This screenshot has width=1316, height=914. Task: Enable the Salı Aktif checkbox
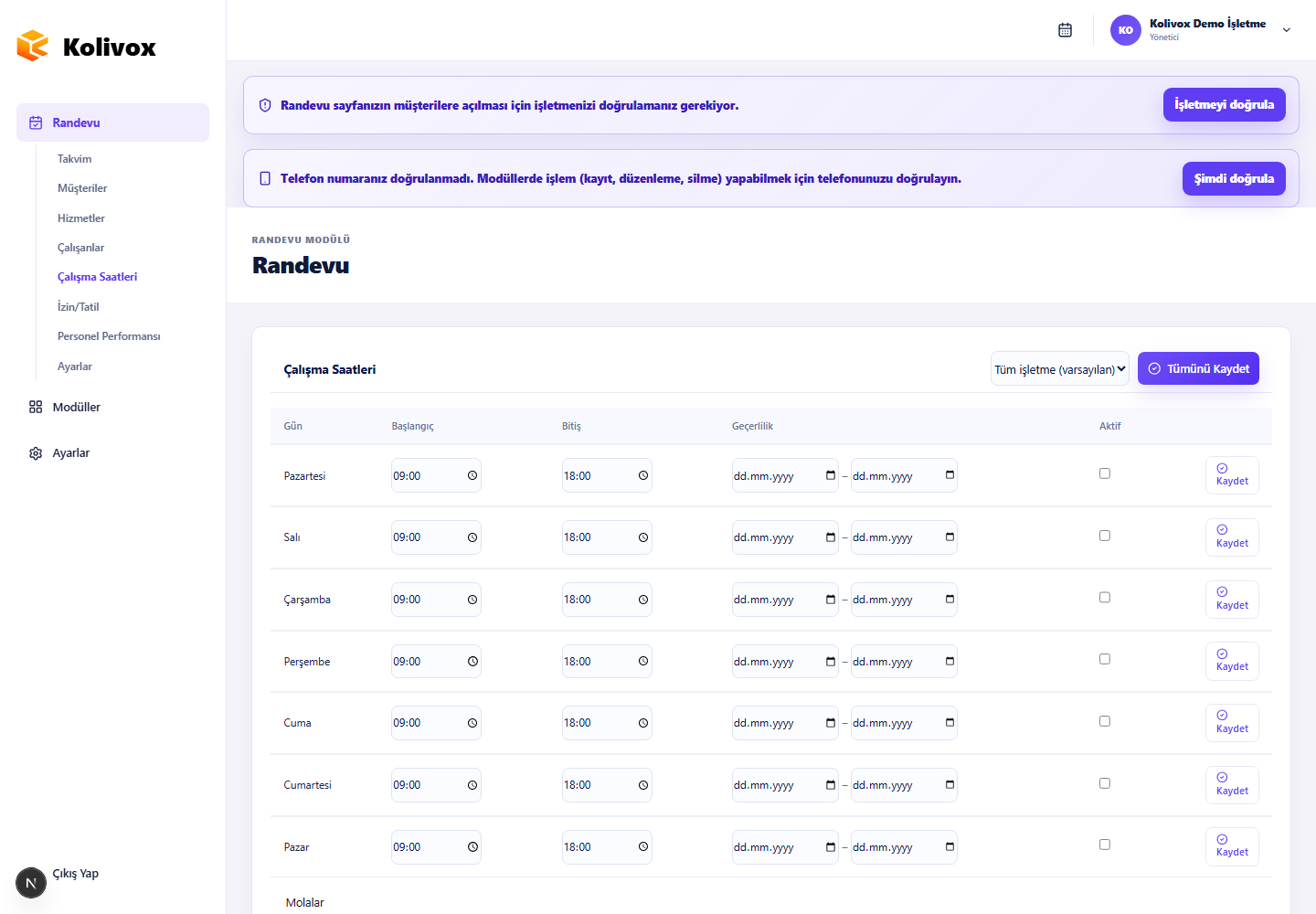coord(1105,536)
